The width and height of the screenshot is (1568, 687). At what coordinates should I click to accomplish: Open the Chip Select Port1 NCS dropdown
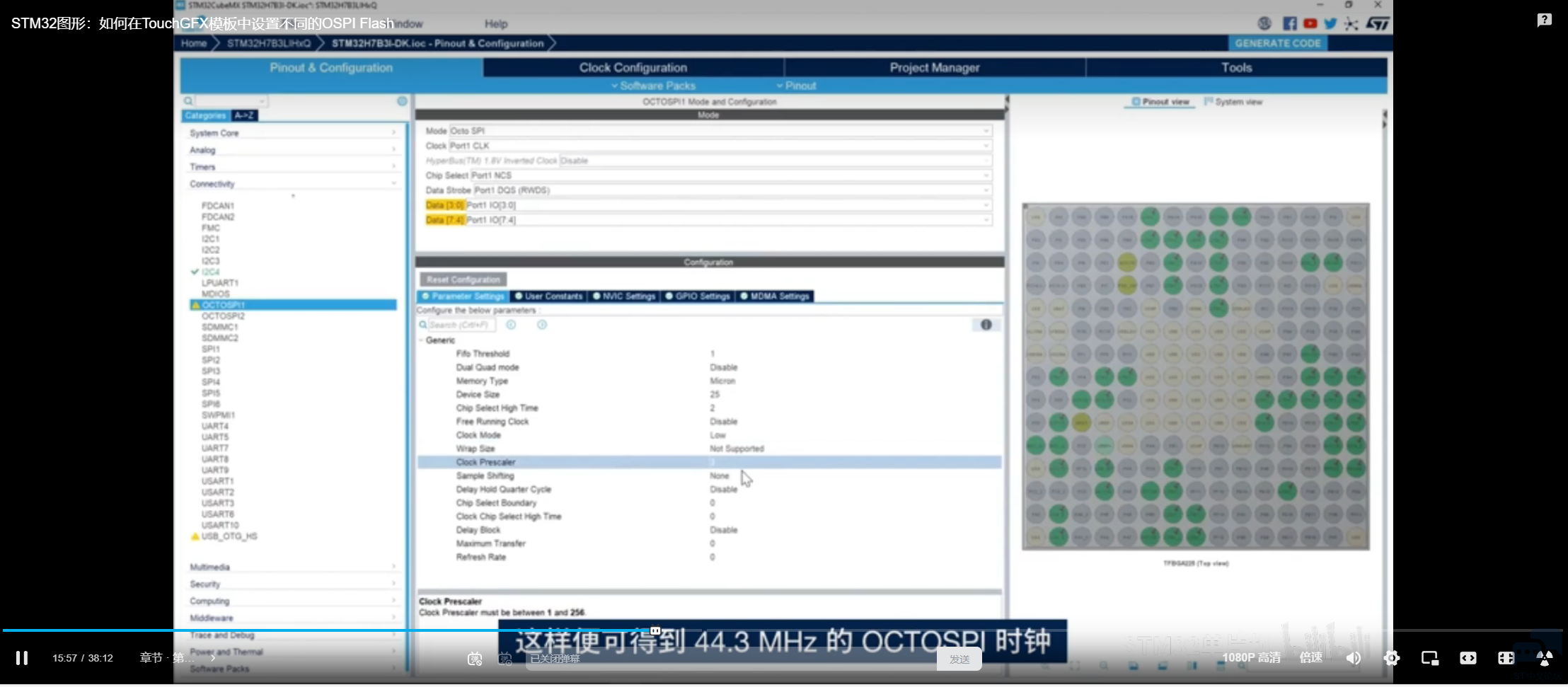[x=731, y=175]
